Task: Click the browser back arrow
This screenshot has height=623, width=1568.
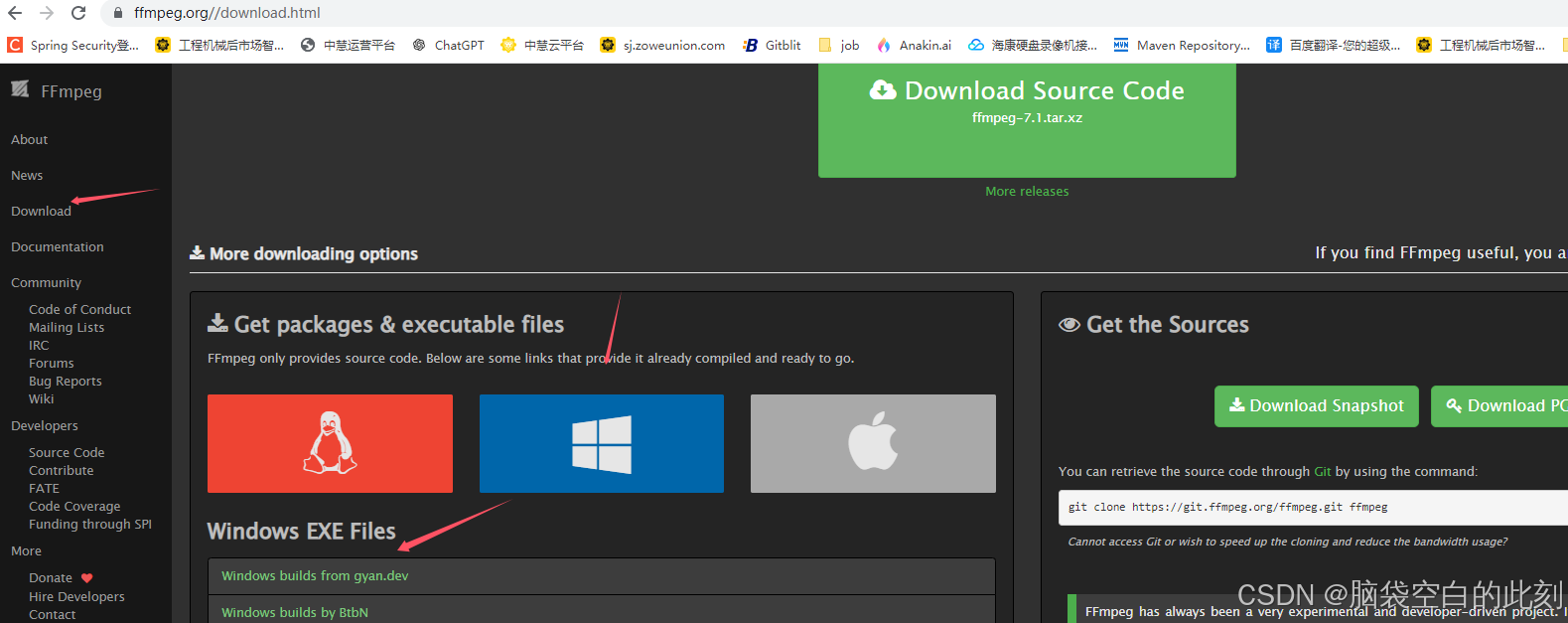Action: (x=15, y=13)
